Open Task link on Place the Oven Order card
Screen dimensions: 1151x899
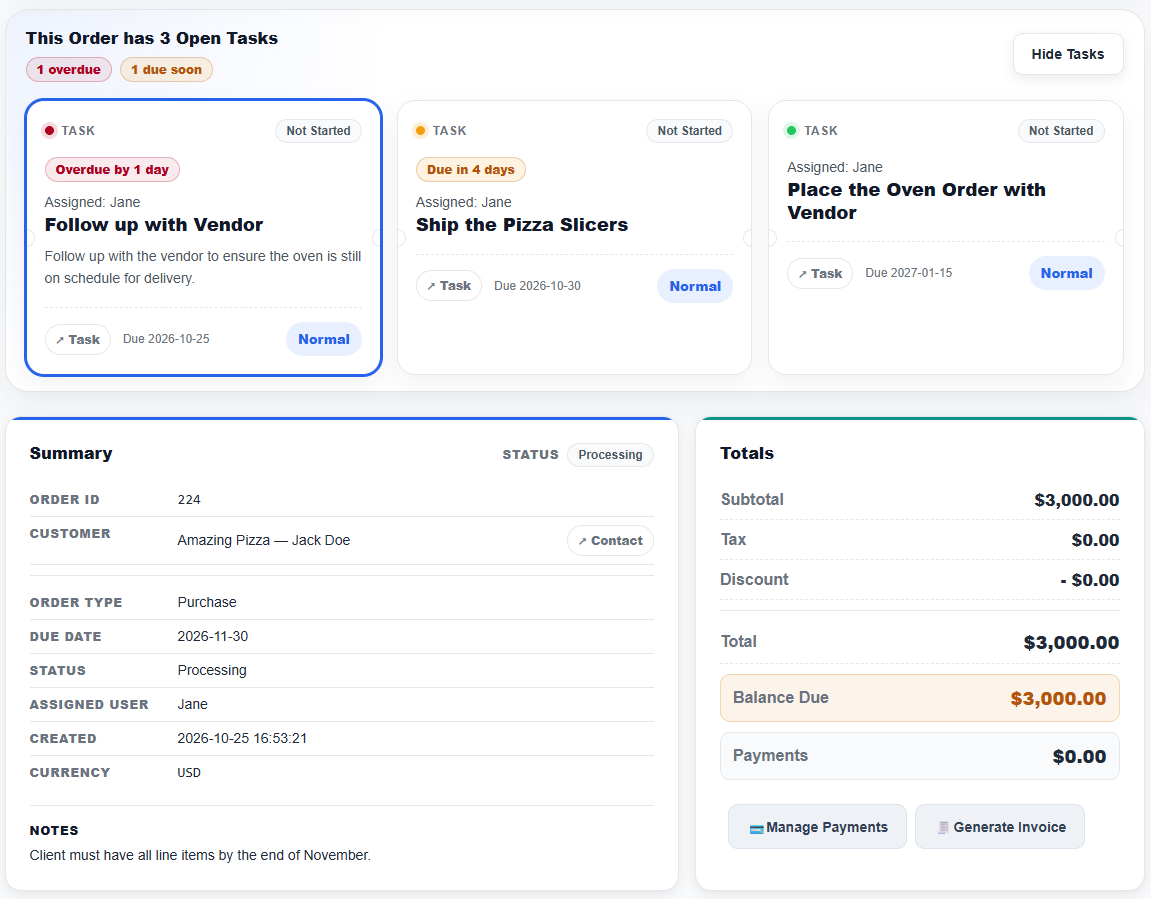pos(820,274)
